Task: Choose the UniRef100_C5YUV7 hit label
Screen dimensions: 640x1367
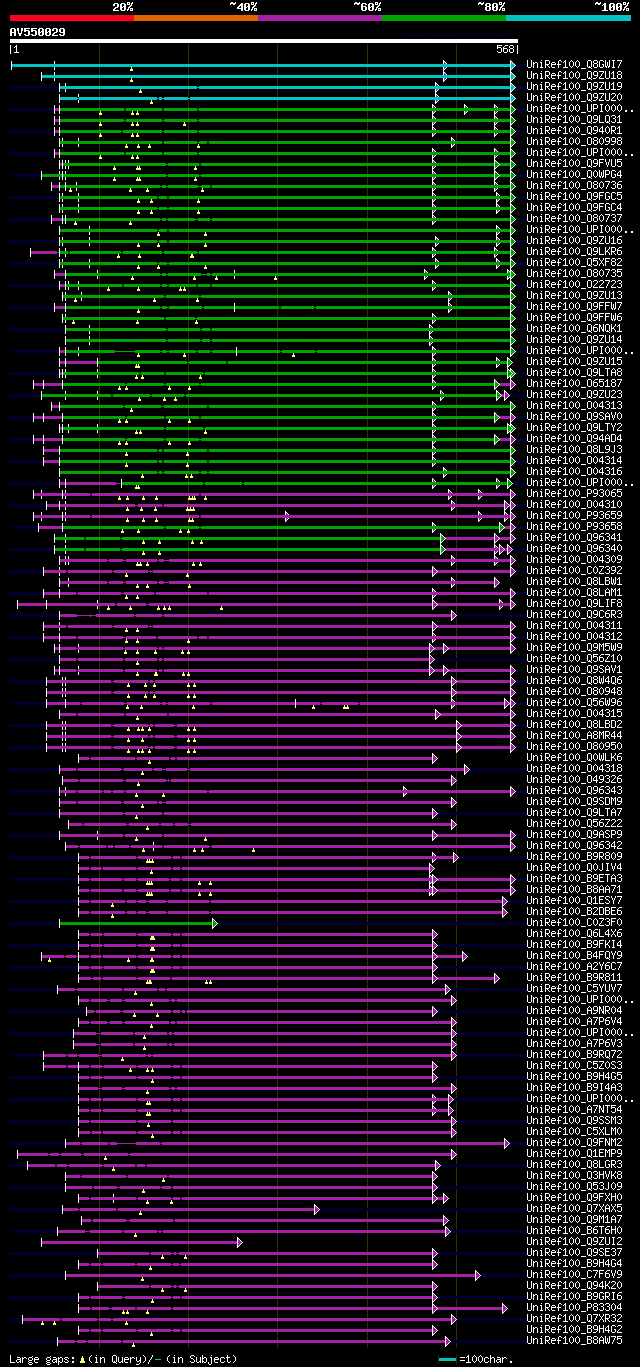Action: click(x=574, y=988)
